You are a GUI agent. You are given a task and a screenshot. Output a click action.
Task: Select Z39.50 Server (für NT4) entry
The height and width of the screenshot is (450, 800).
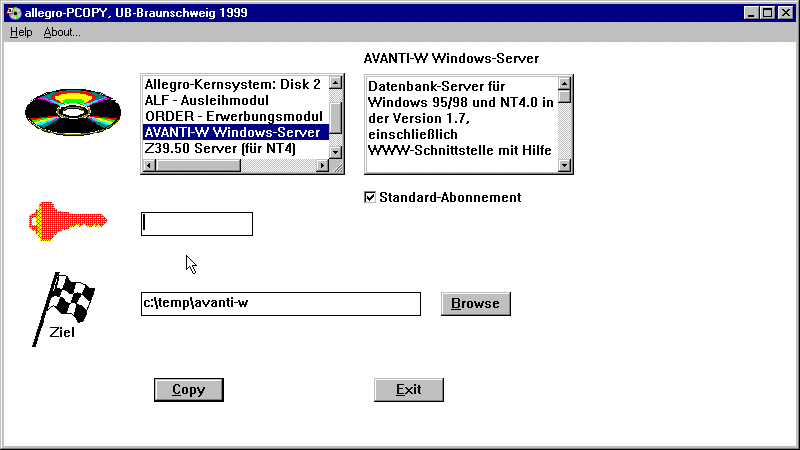[236, 148]
